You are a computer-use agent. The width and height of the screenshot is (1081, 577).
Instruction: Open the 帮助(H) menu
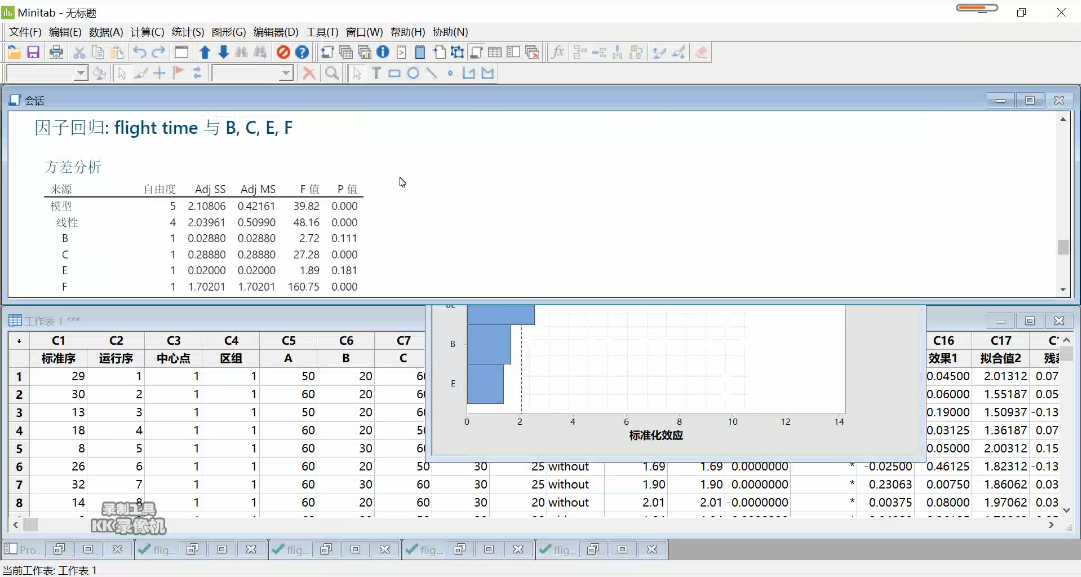click(x=407, y=32)
